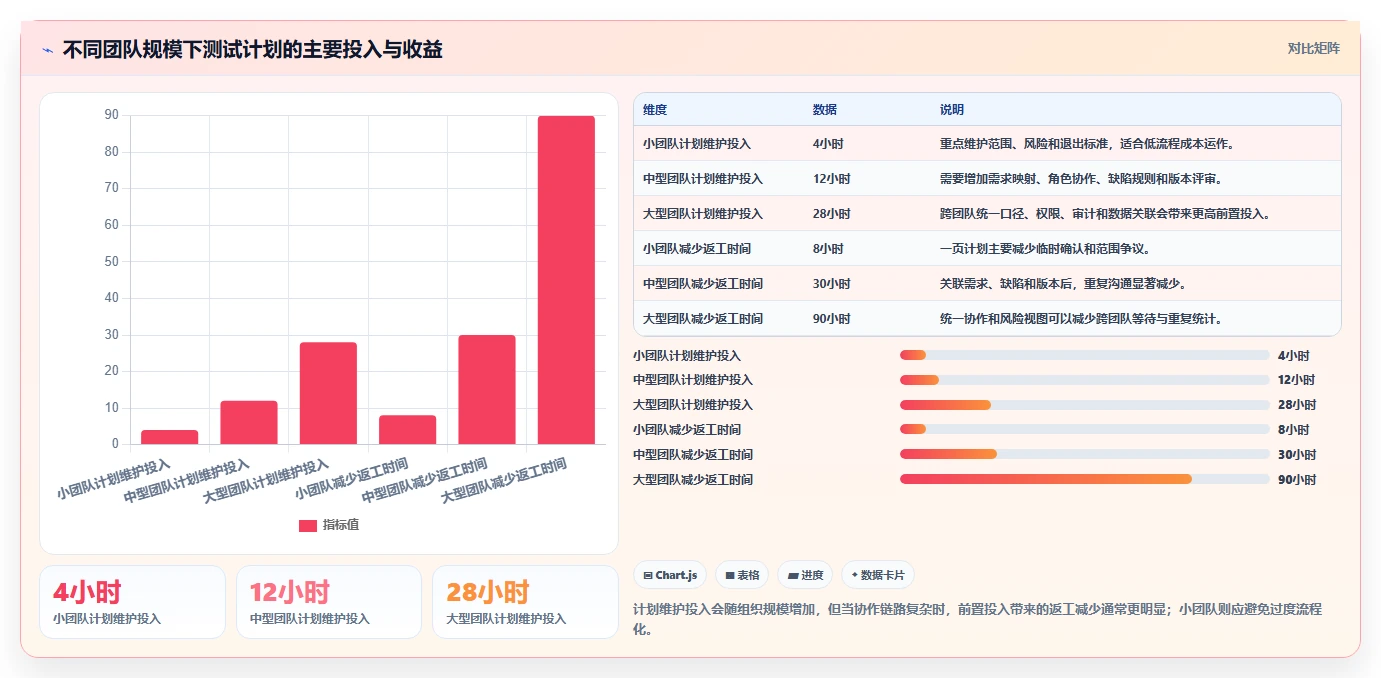The width and height of the screenshot is (1381, 678).
Task: Select the 进度 tag chip
Action: pyautogui.click(x=805, y=575)
